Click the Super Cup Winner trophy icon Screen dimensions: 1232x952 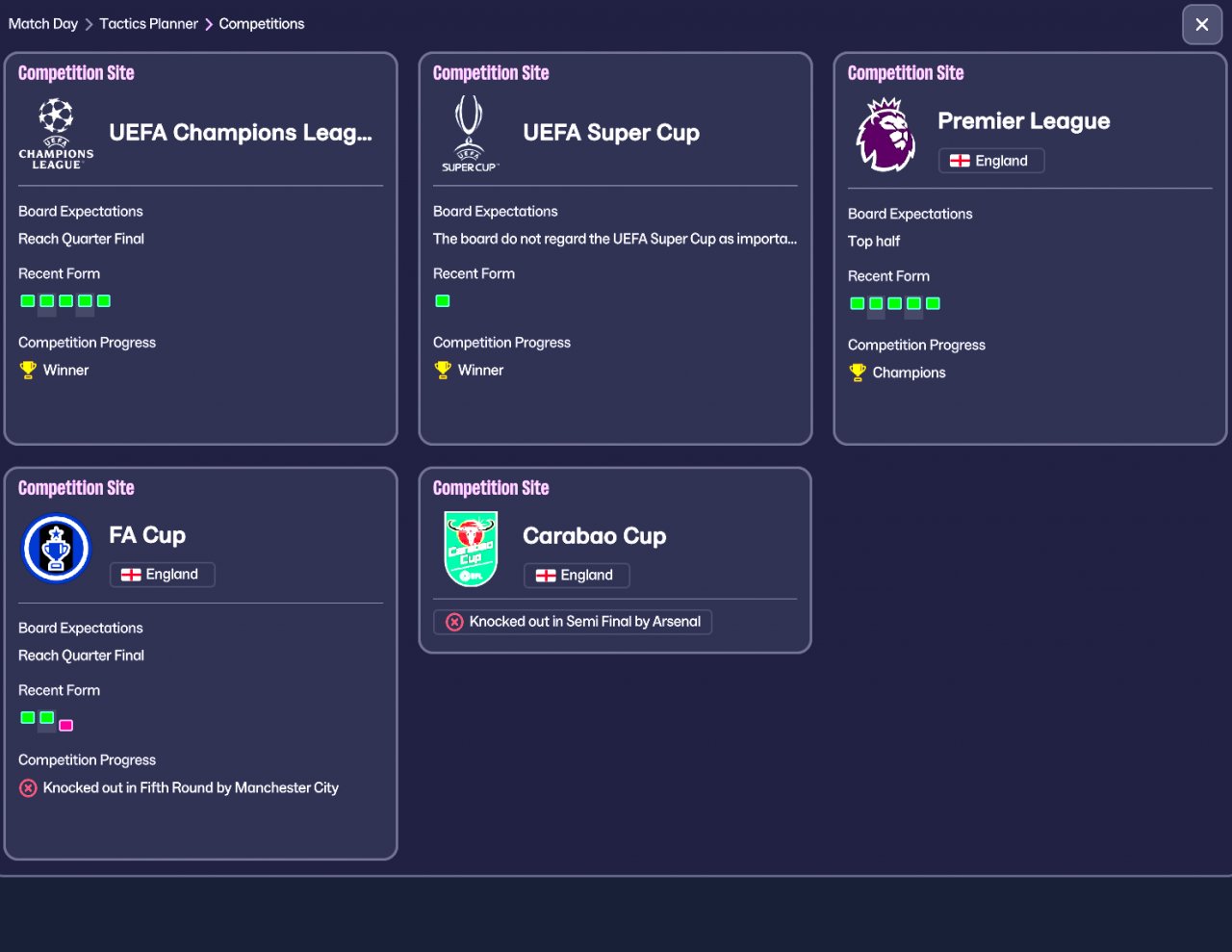[443, 370]
